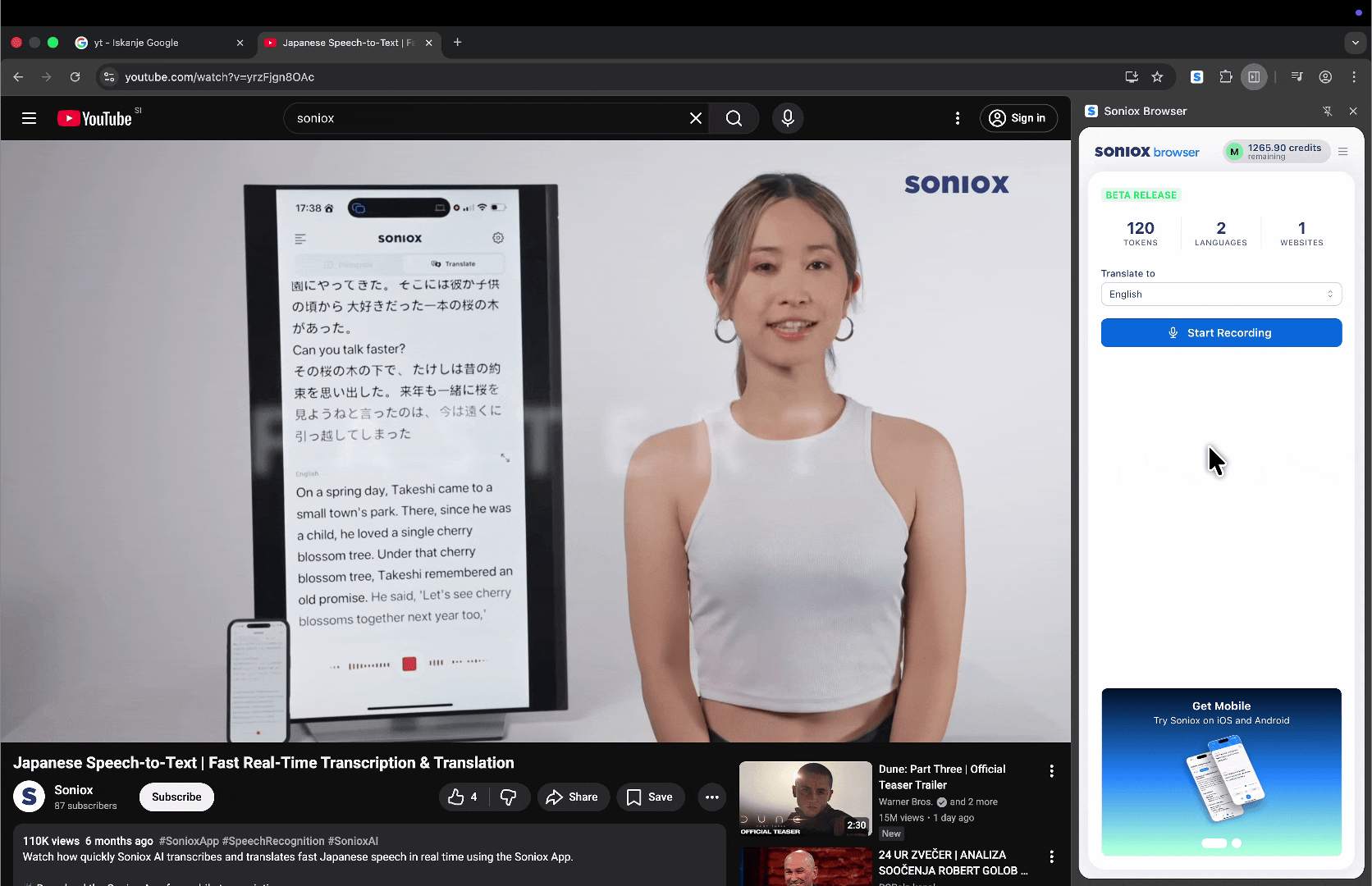Dislike the video
Viewport: 1372px width, 886px height.
[x=509, y=797]
